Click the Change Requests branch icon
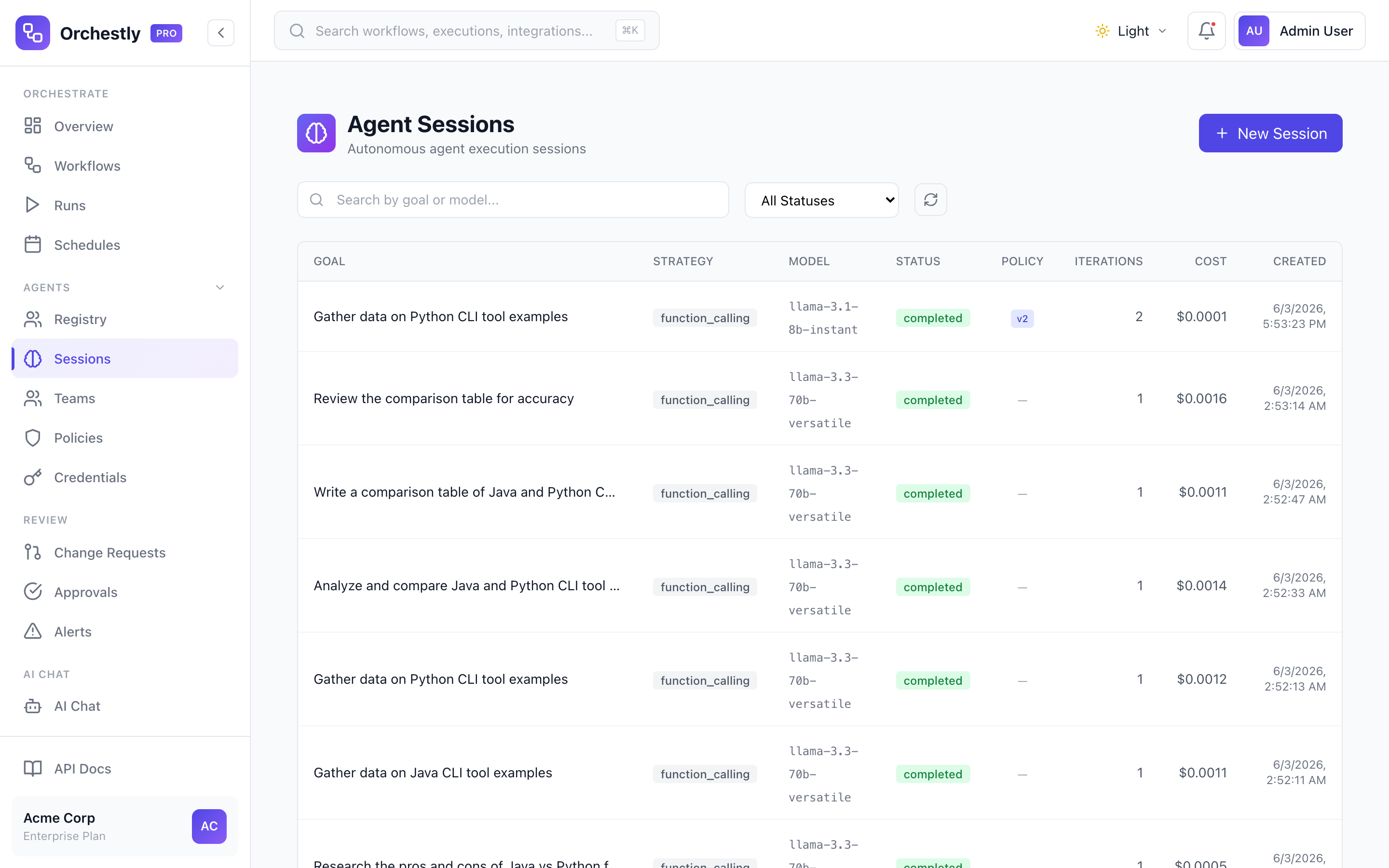Screen dimensions: 1389x868 click(33, 552)
